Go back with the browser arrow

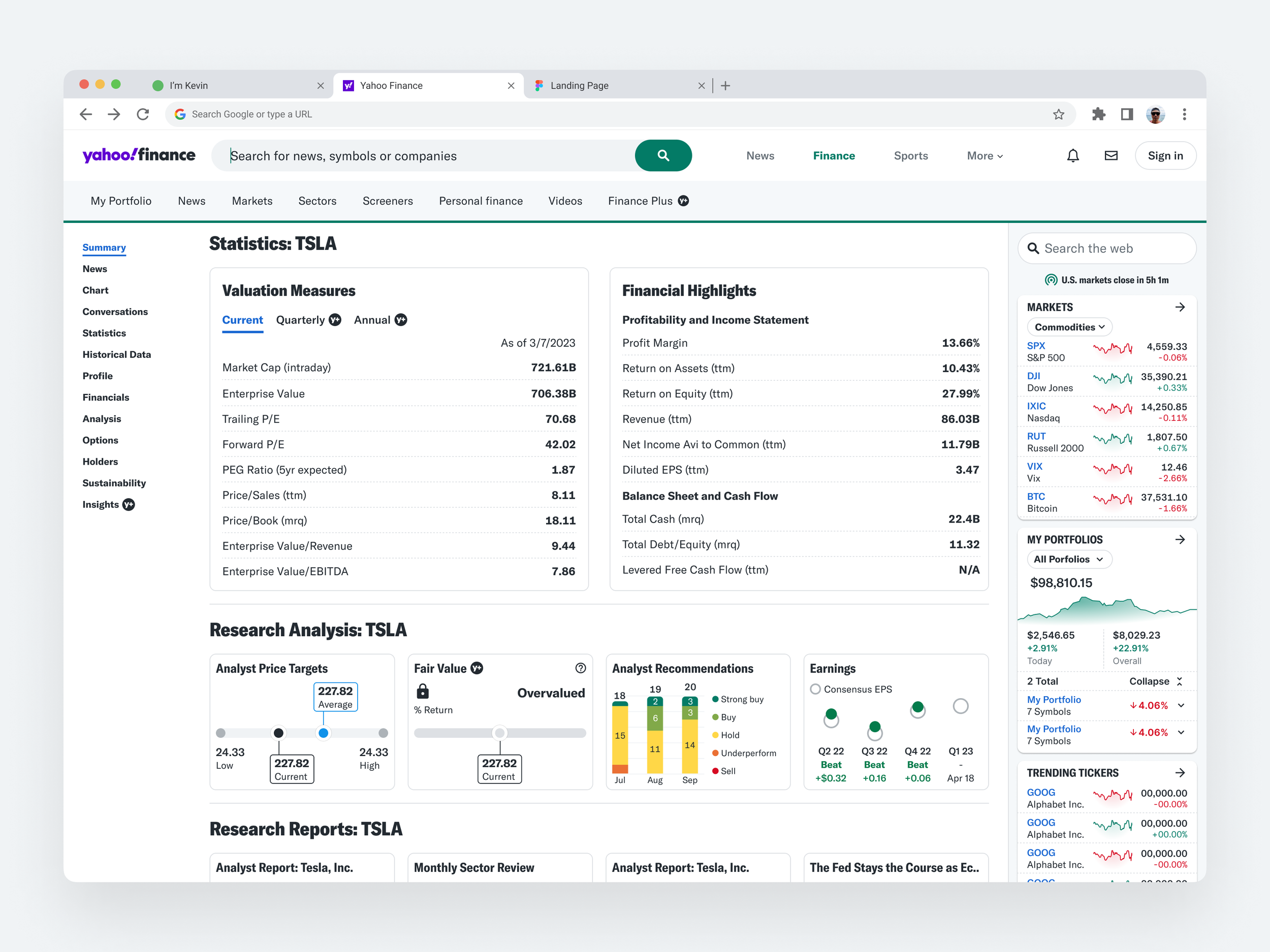pos(86,114)
